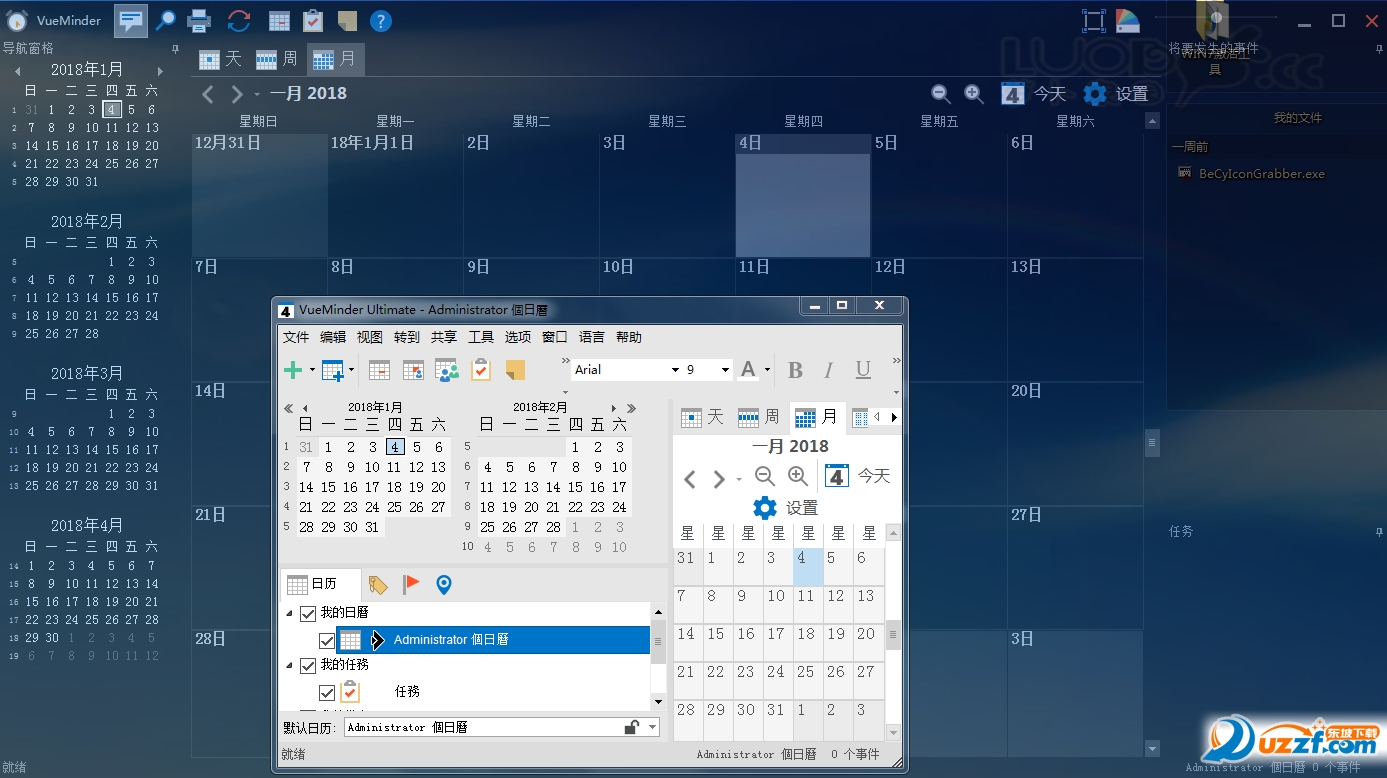
Task: Zoom in in the background month view
Action: point(974,93)
